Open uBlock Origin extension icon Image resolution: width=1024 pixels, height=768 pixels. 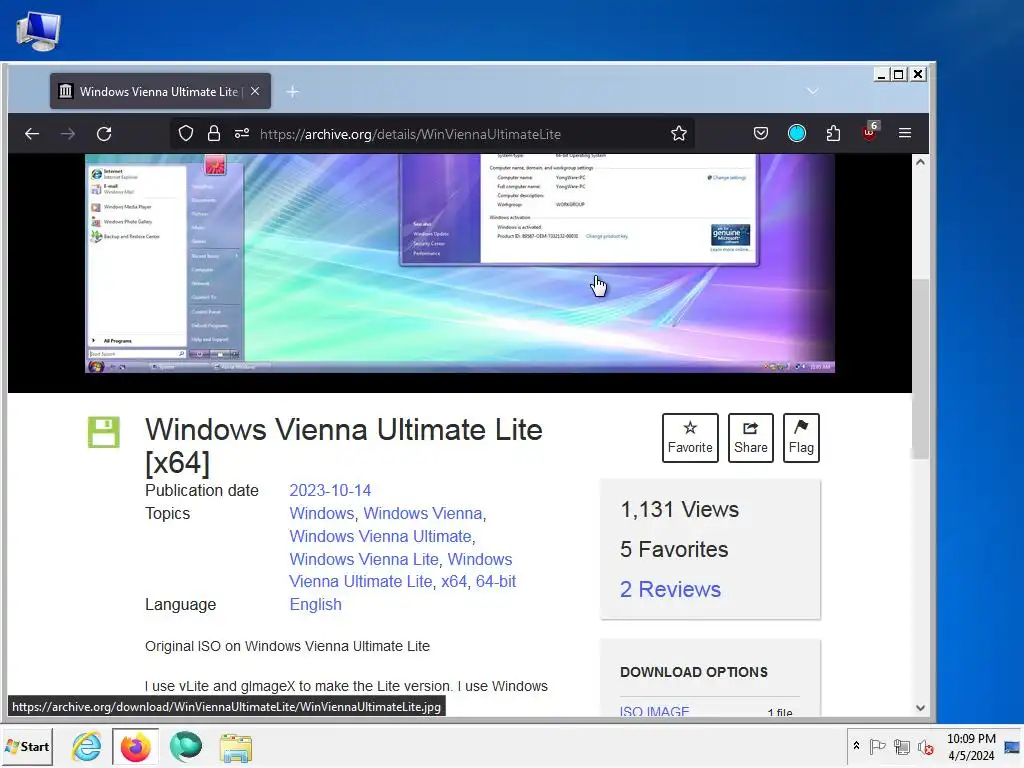(870, 133)
